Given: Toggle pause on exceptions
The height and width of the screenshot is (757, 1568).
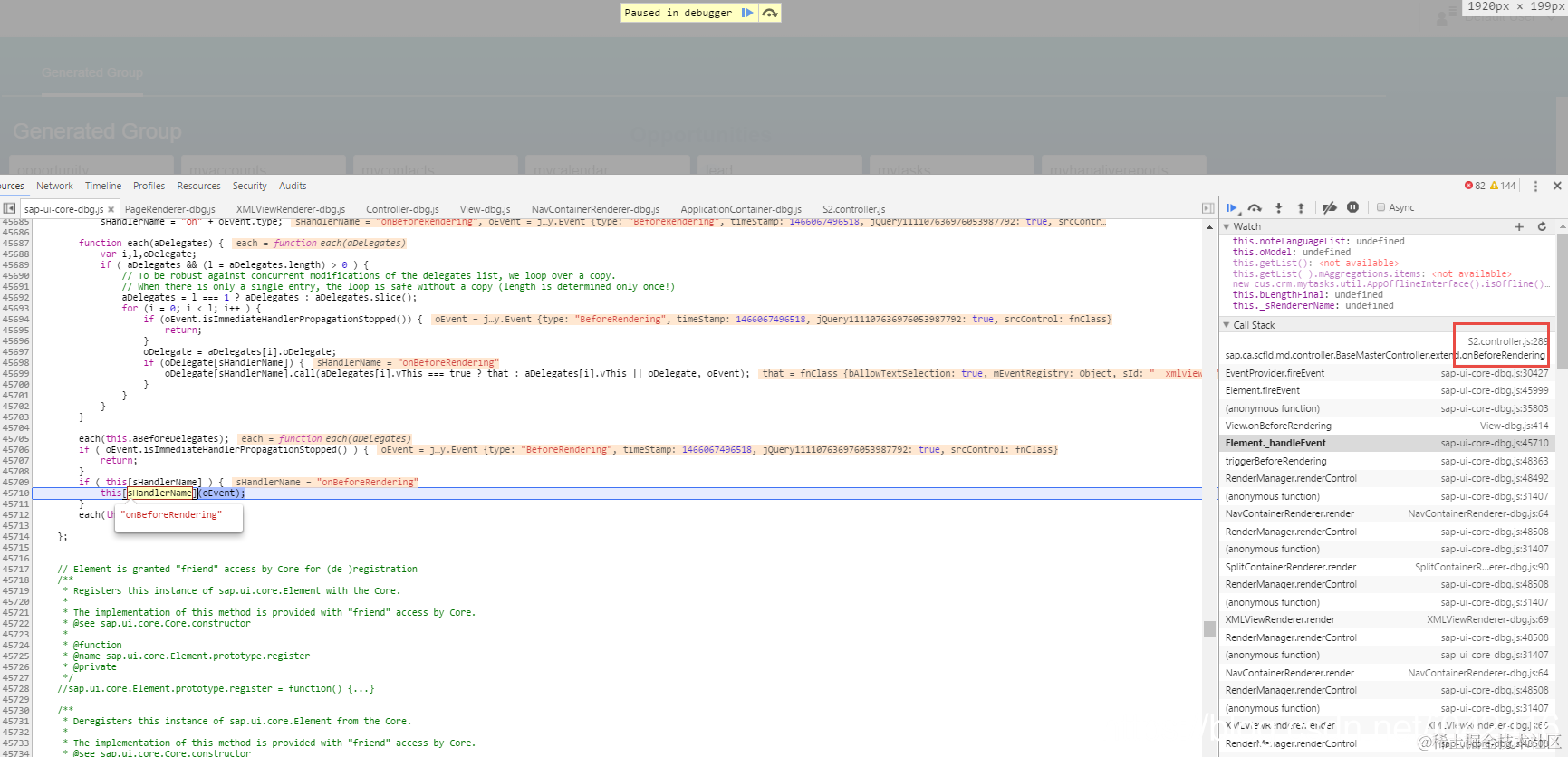Looking at the screenshot, I should pos(1352,207).
